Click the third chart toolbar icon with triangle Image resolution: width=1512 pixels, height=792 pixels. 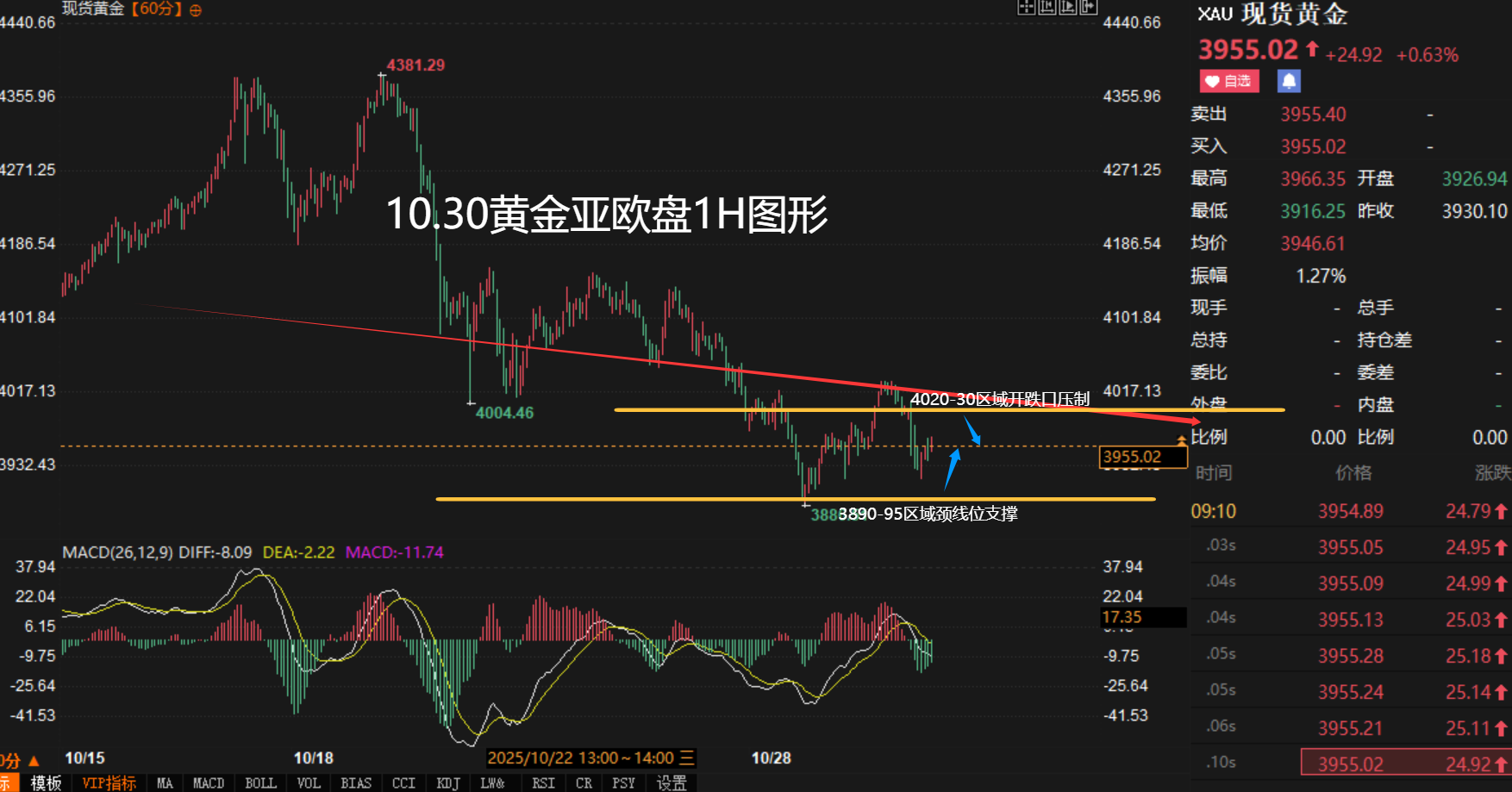click(x=1067, y=8)
